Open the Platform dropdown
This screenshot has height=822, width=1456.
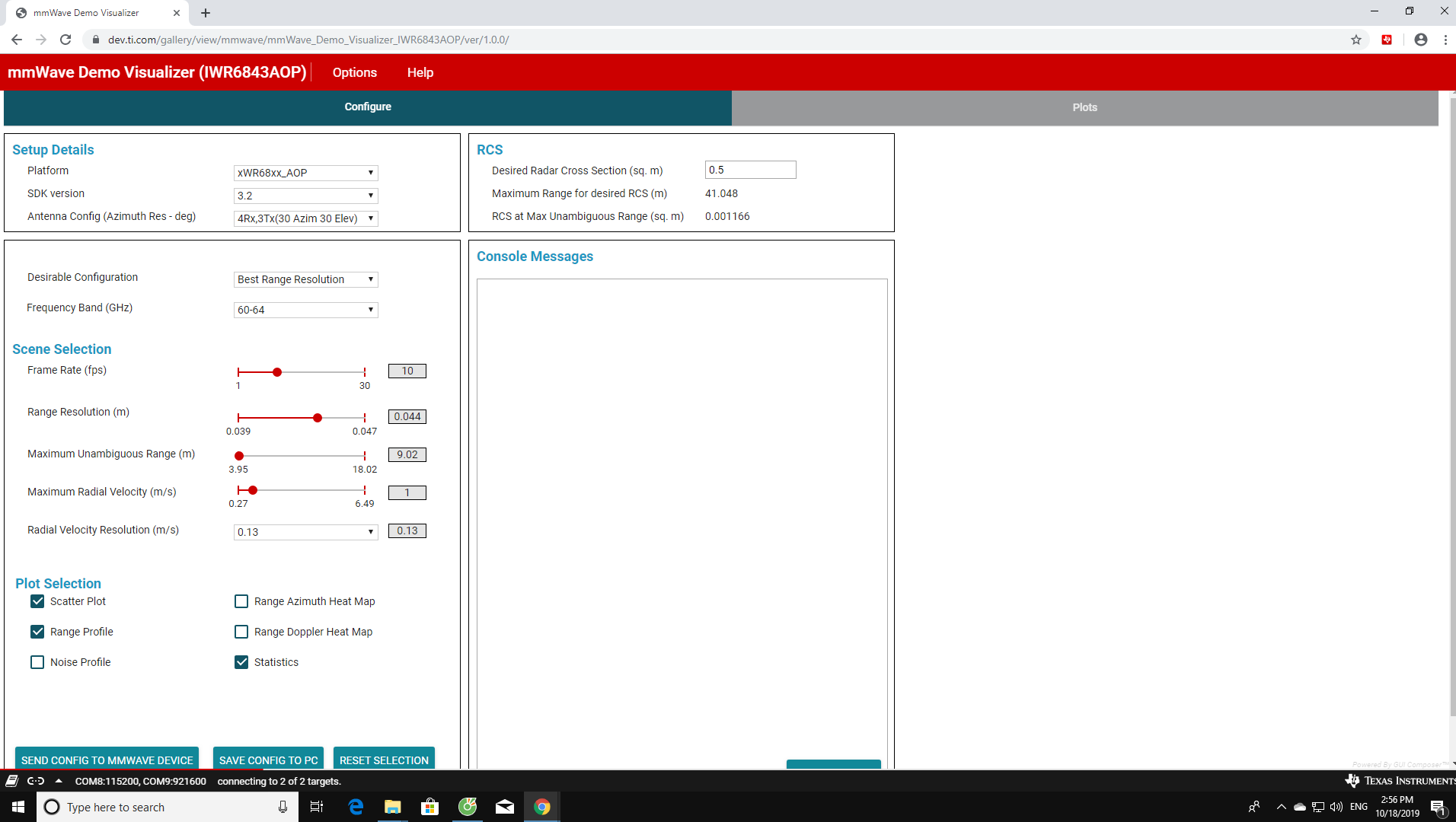(x=305, y=173)
